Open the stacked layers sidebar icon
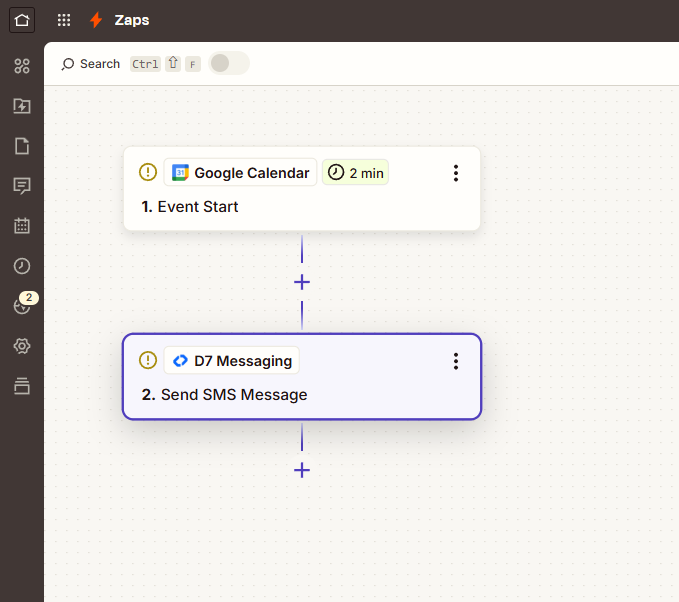The height and width of the screenshot is (602, 679). tap(22, 385)
